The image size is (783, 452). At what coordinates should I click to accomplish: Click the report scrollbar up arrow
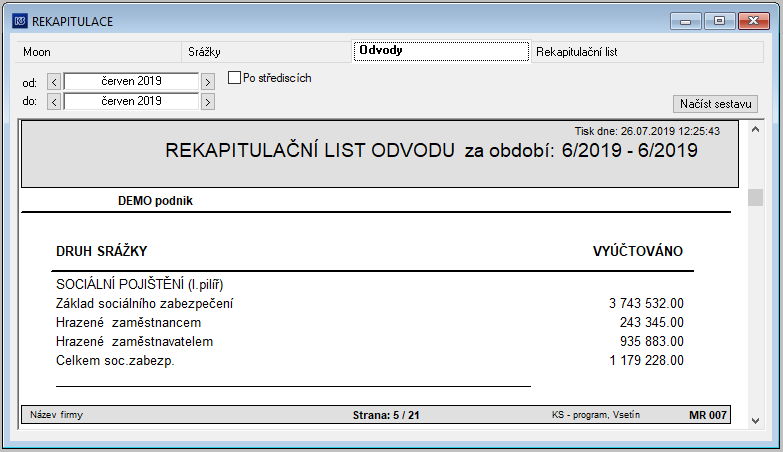pos(755,130)
